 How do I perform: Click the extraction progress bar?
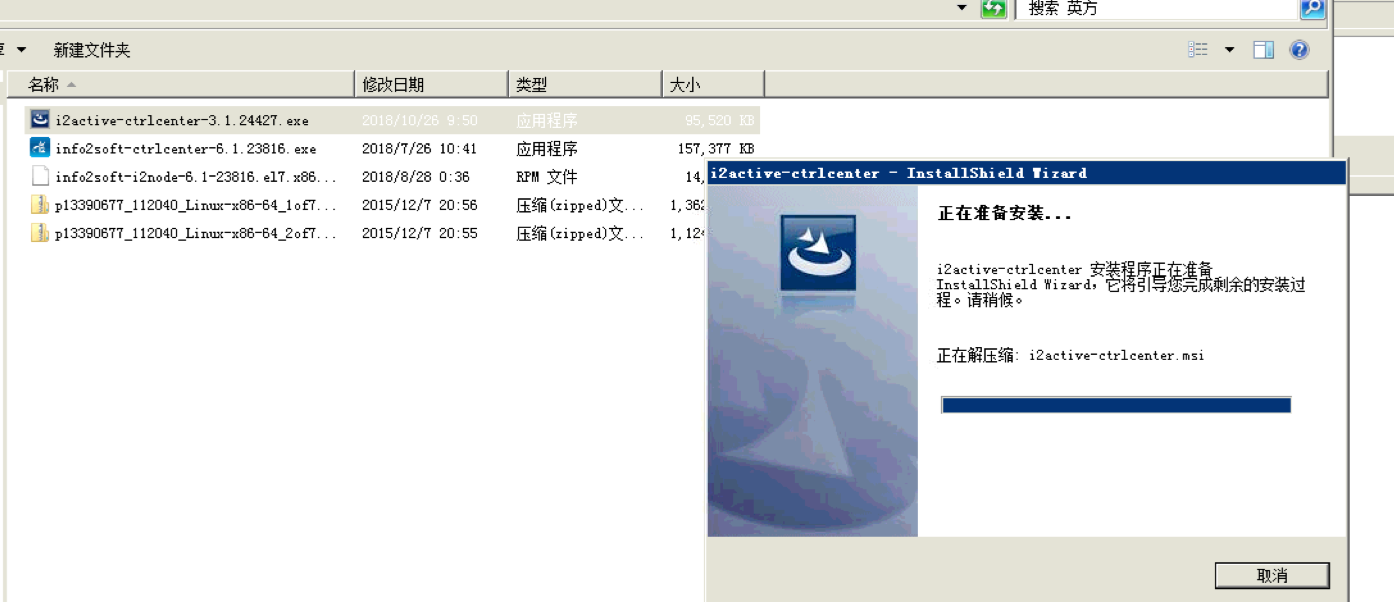coord(1116,405)
